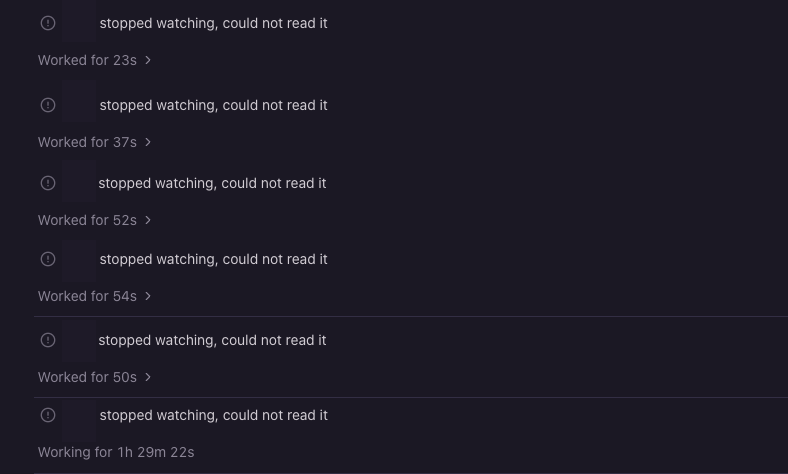Viewport: 788px width, 474px height.
Task: Show details of Worked for 50s
Action: pos(94,377)
